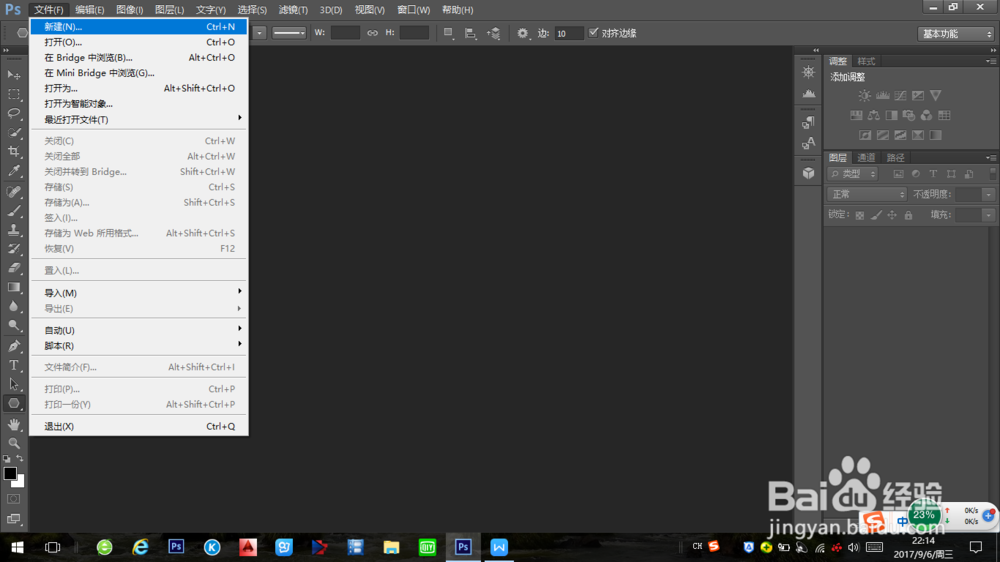Viewport: 1000px width, 562px height.
Task: Select the Gradient tool
Action: (x=13, y=288)
